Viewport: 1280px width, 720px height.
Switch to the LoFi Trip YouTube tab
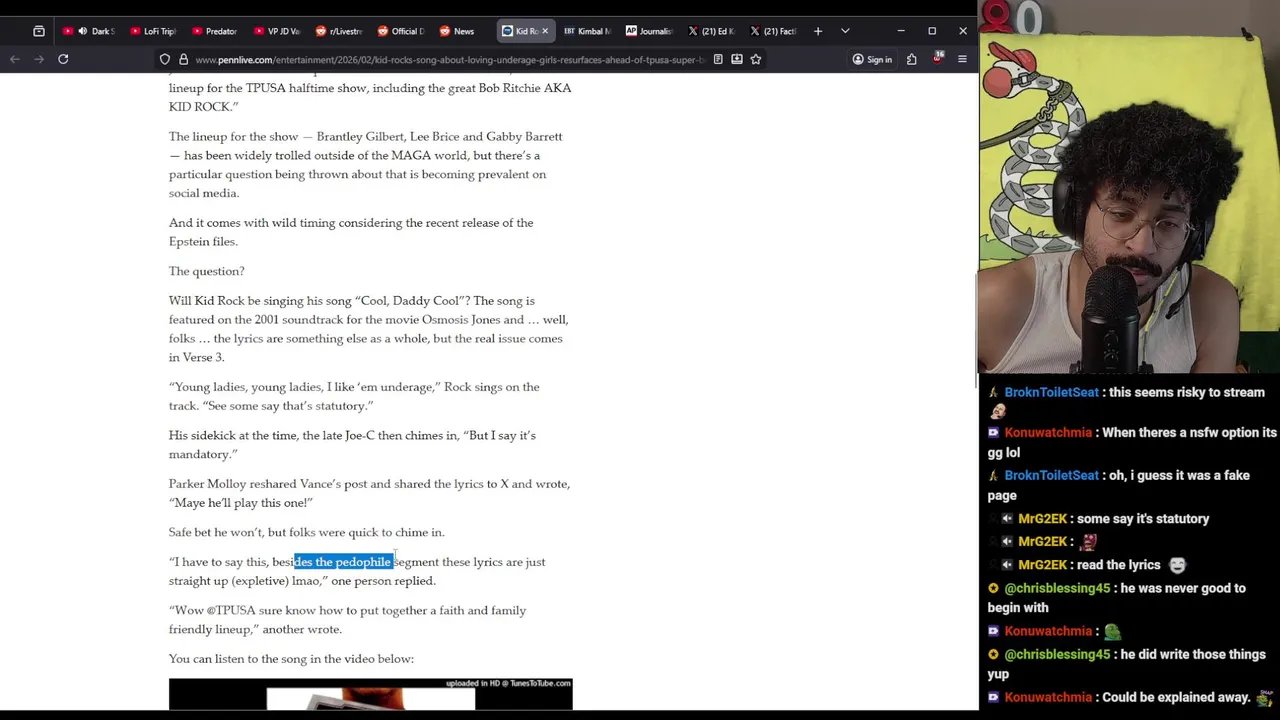click(152, 31)
